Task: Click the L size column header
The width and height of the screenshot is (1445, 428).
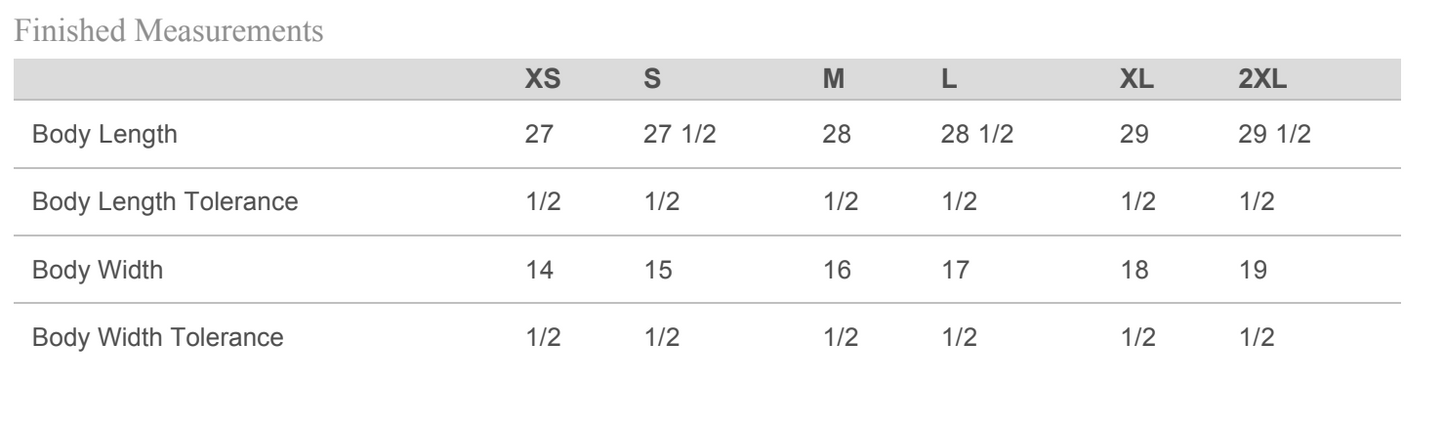Action: 948,80
